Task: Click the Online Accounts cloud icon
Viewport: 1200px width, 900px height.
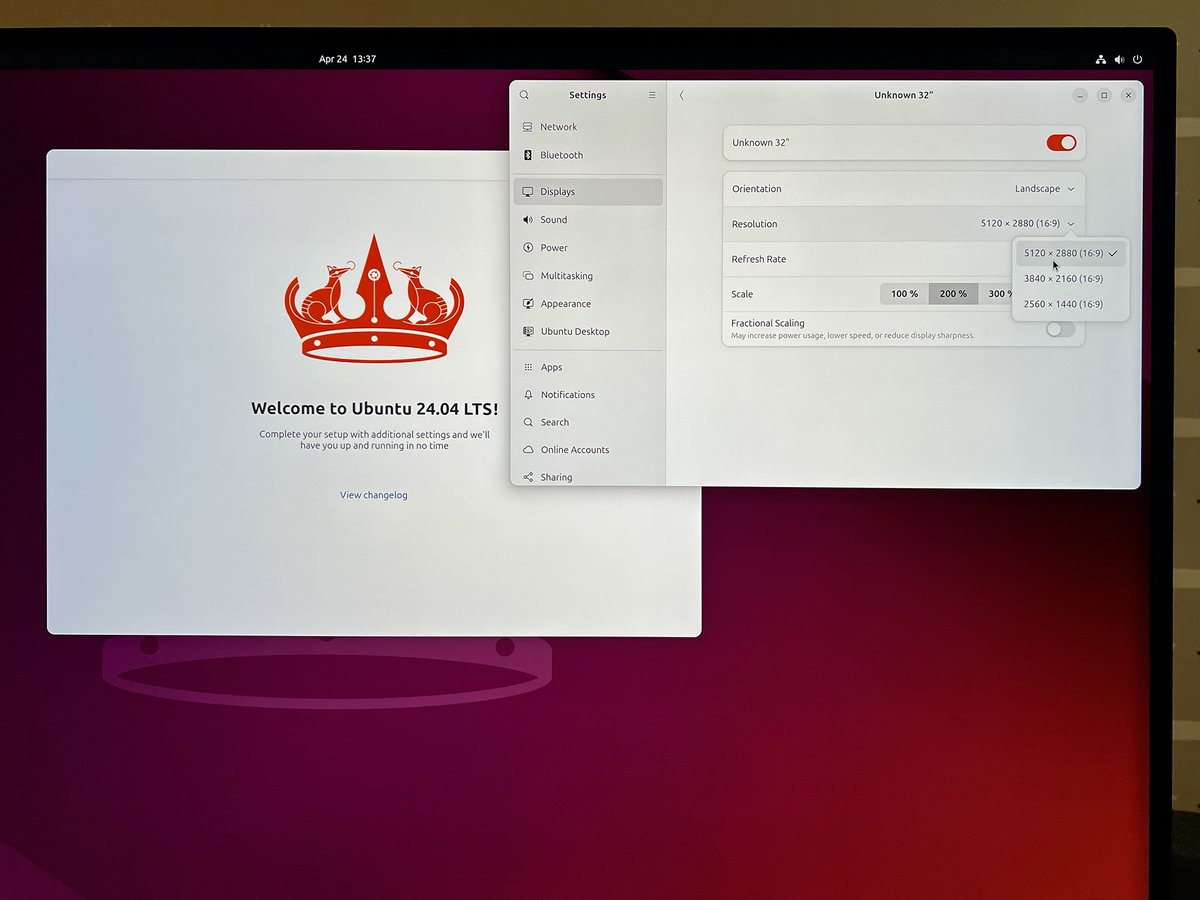Action: point(528,450)
